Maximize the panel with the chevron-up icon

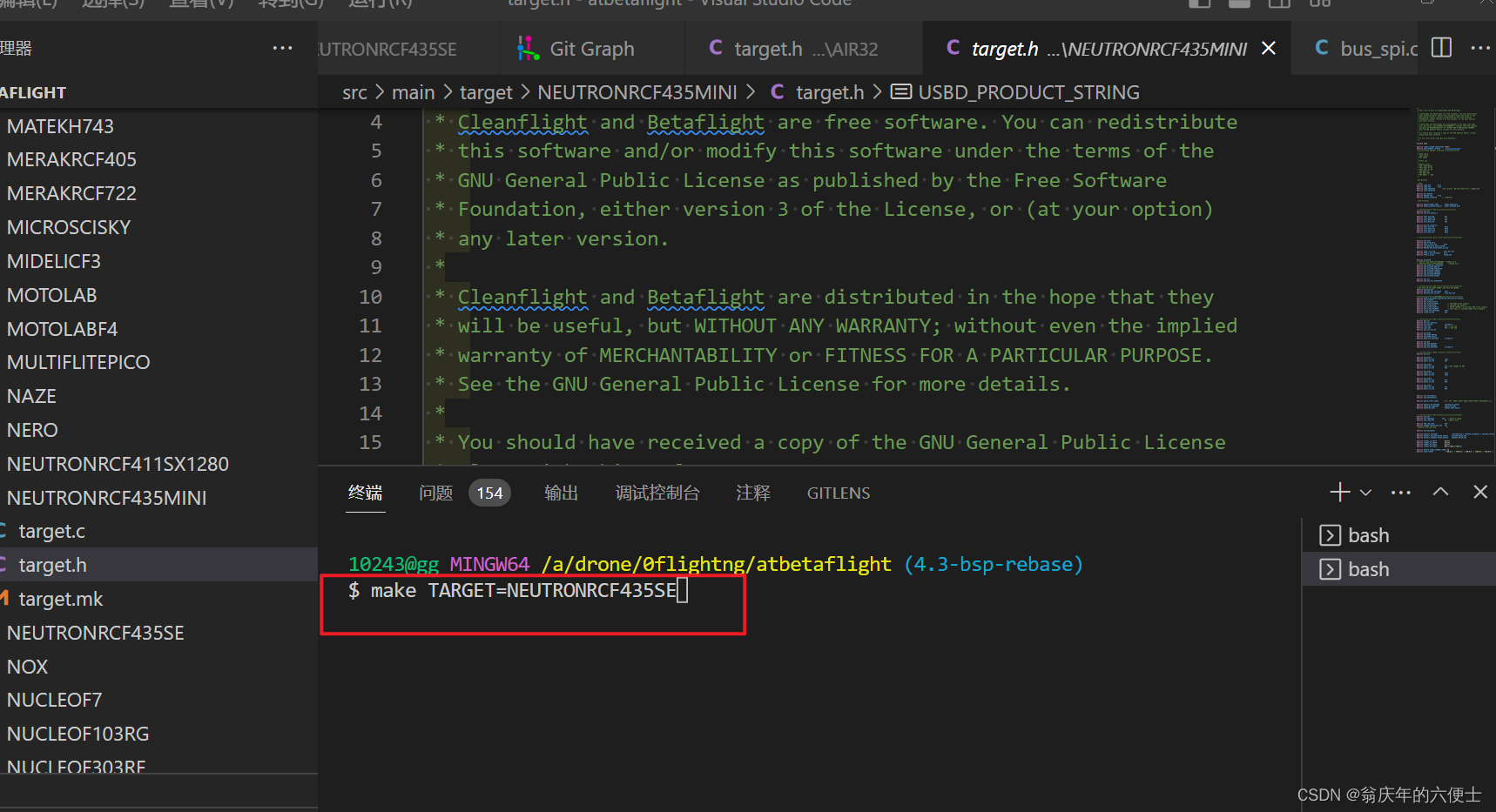click(1441, 492)
